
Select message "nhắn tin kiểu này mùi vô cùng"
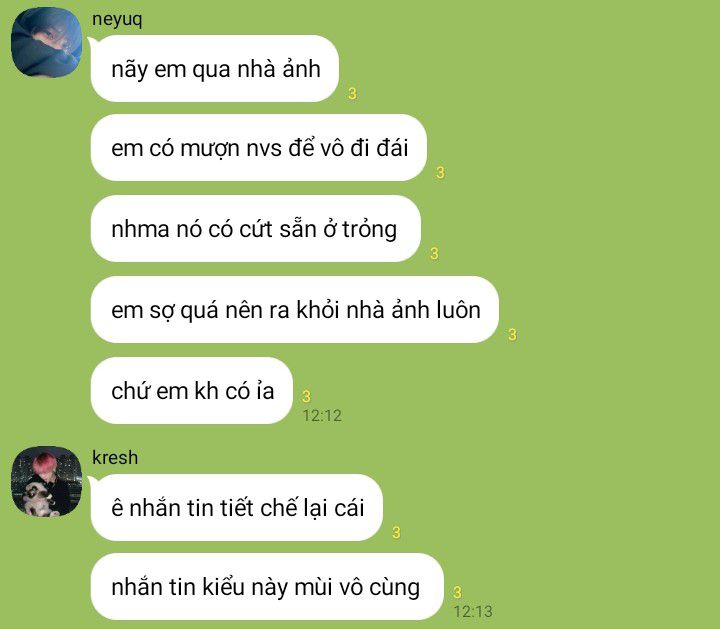point(267,587)
